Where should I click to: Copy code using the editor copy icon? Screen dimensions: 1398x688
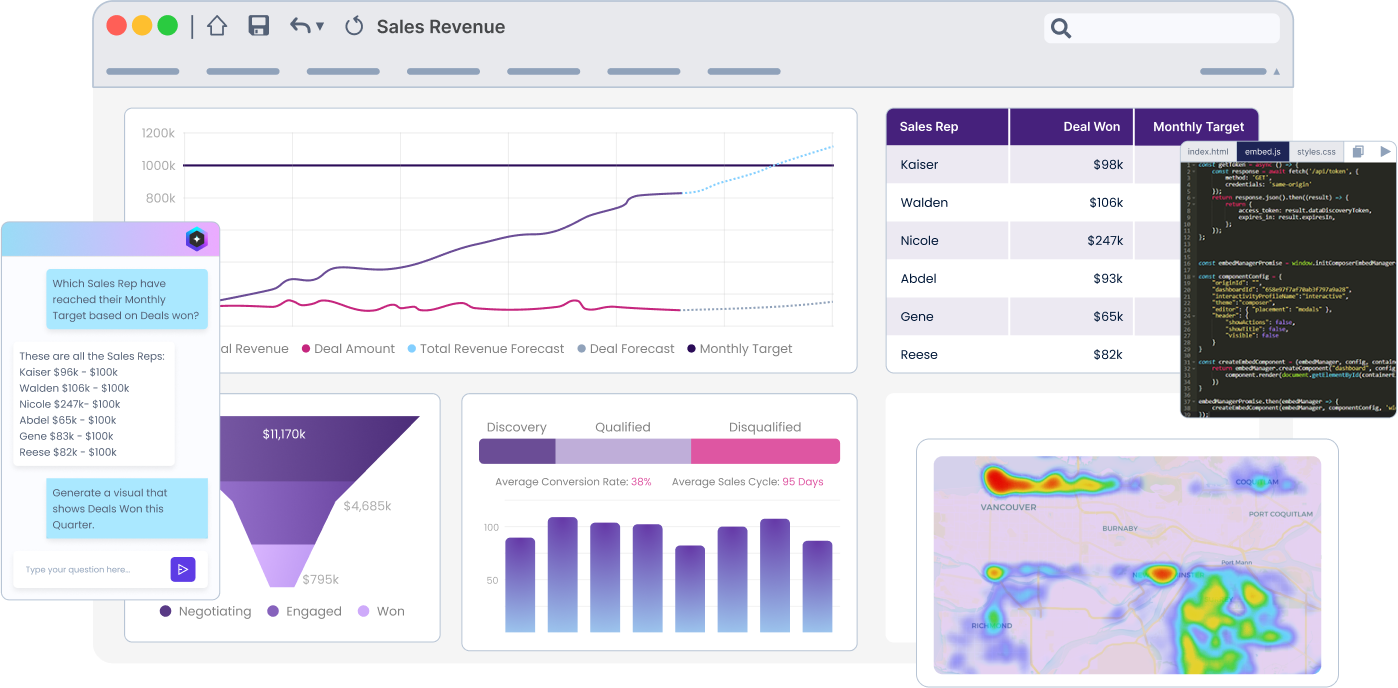tap(1358, 152)
